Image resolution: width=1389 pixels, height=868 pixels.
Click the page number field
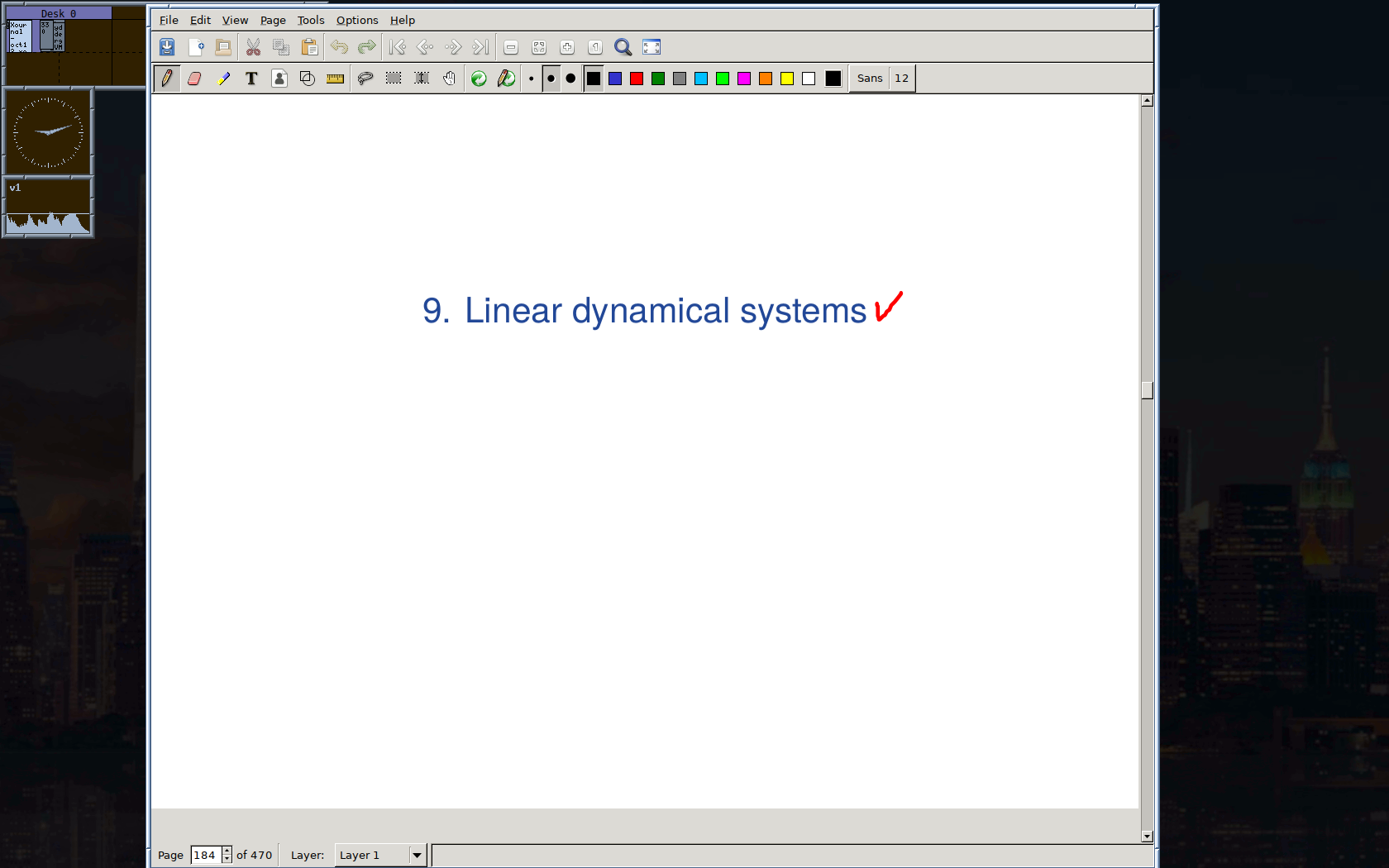205,855
